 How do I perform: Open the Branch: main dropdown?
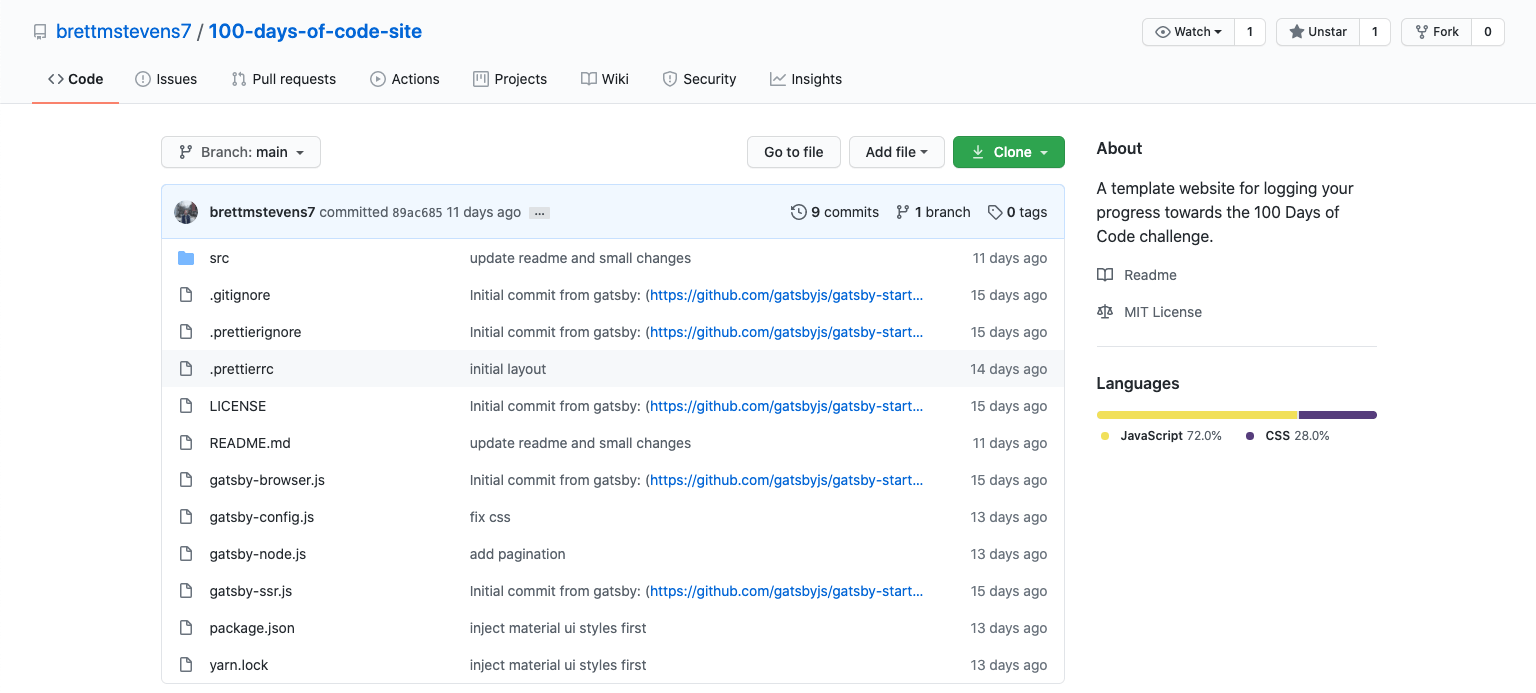(240, 152)
